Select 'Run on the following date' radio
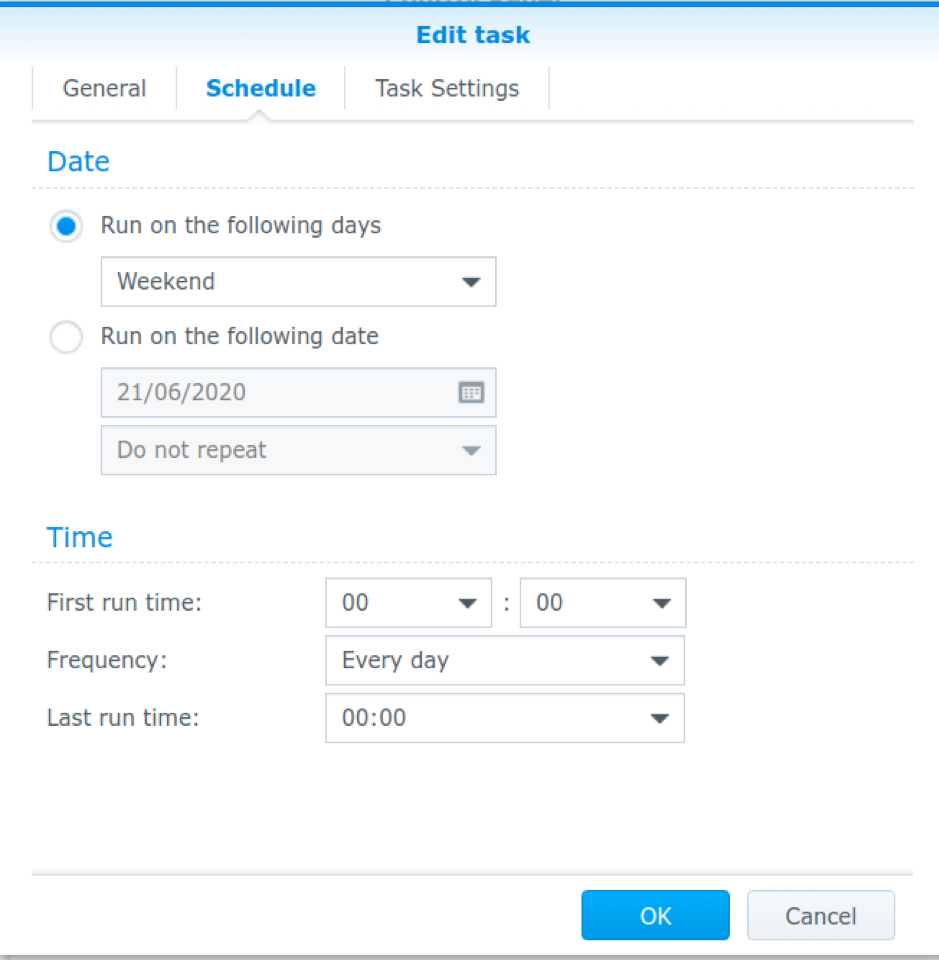Image resolution: width=939 pixels, height=960 pixels. coord(66,338)
